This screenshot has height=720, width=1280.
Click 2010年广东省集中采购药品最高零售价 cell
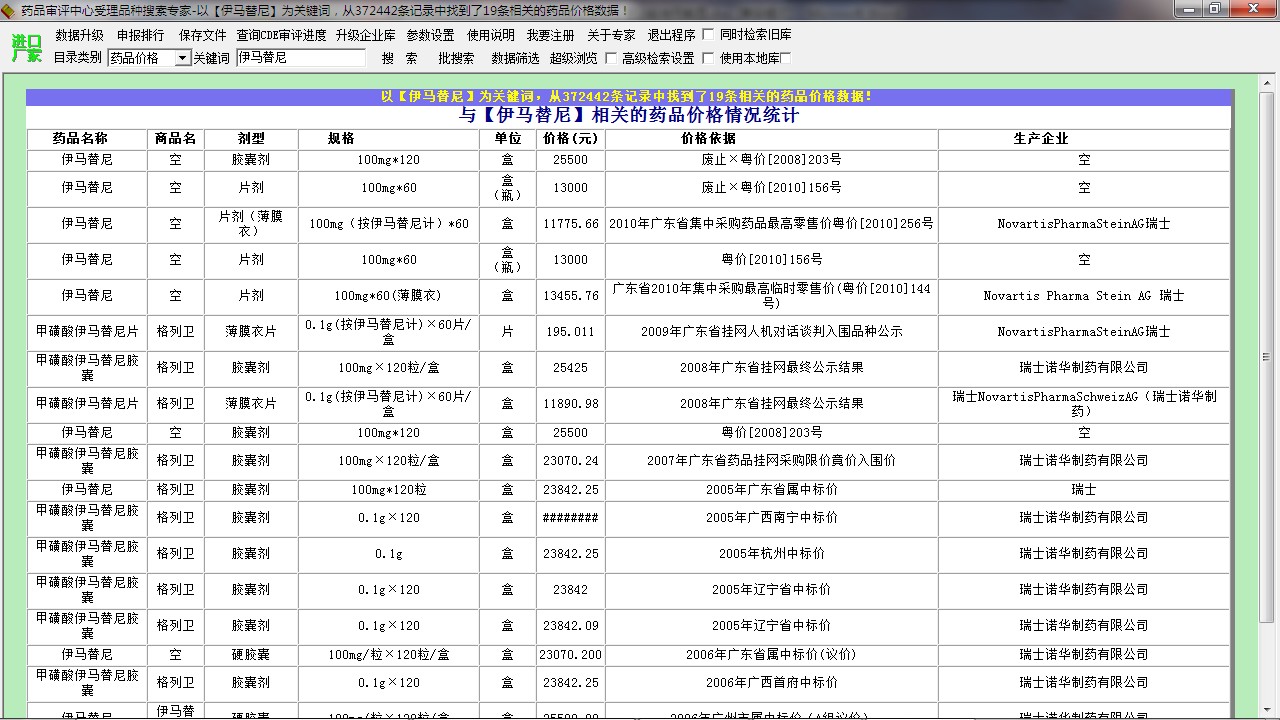click(x=771, y=224)
